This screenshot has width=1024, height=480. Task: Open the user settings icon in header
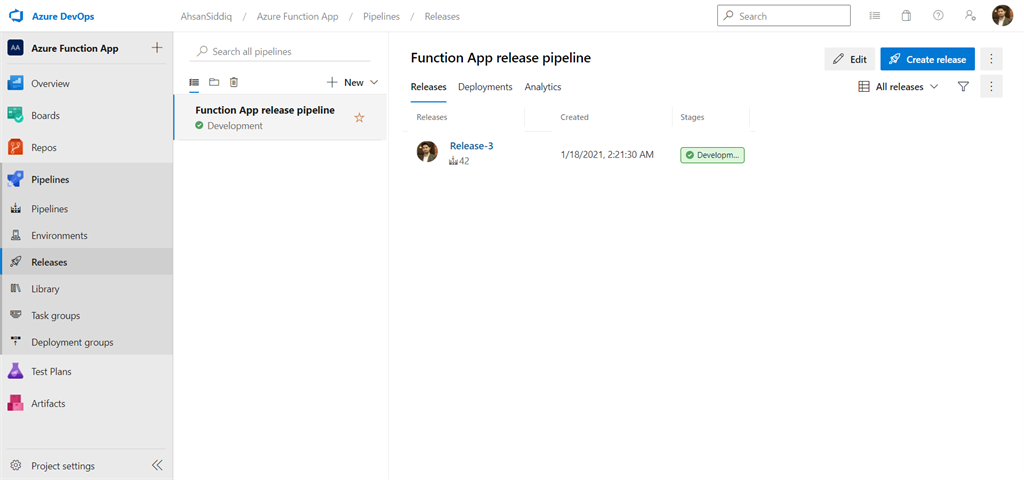(x=970, y=16)
